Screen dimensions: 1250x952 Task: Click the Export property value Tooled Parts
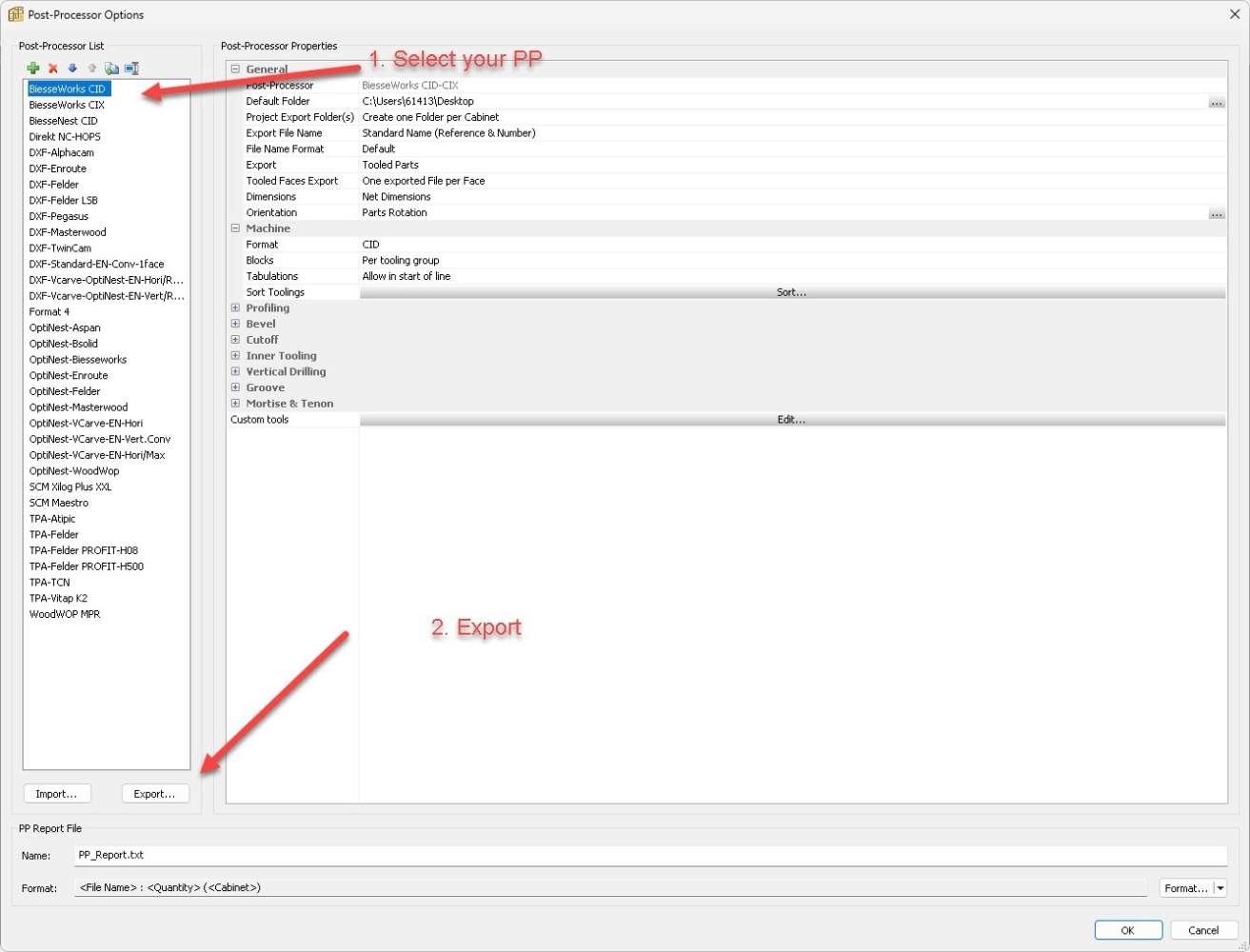tap(390, 166)
